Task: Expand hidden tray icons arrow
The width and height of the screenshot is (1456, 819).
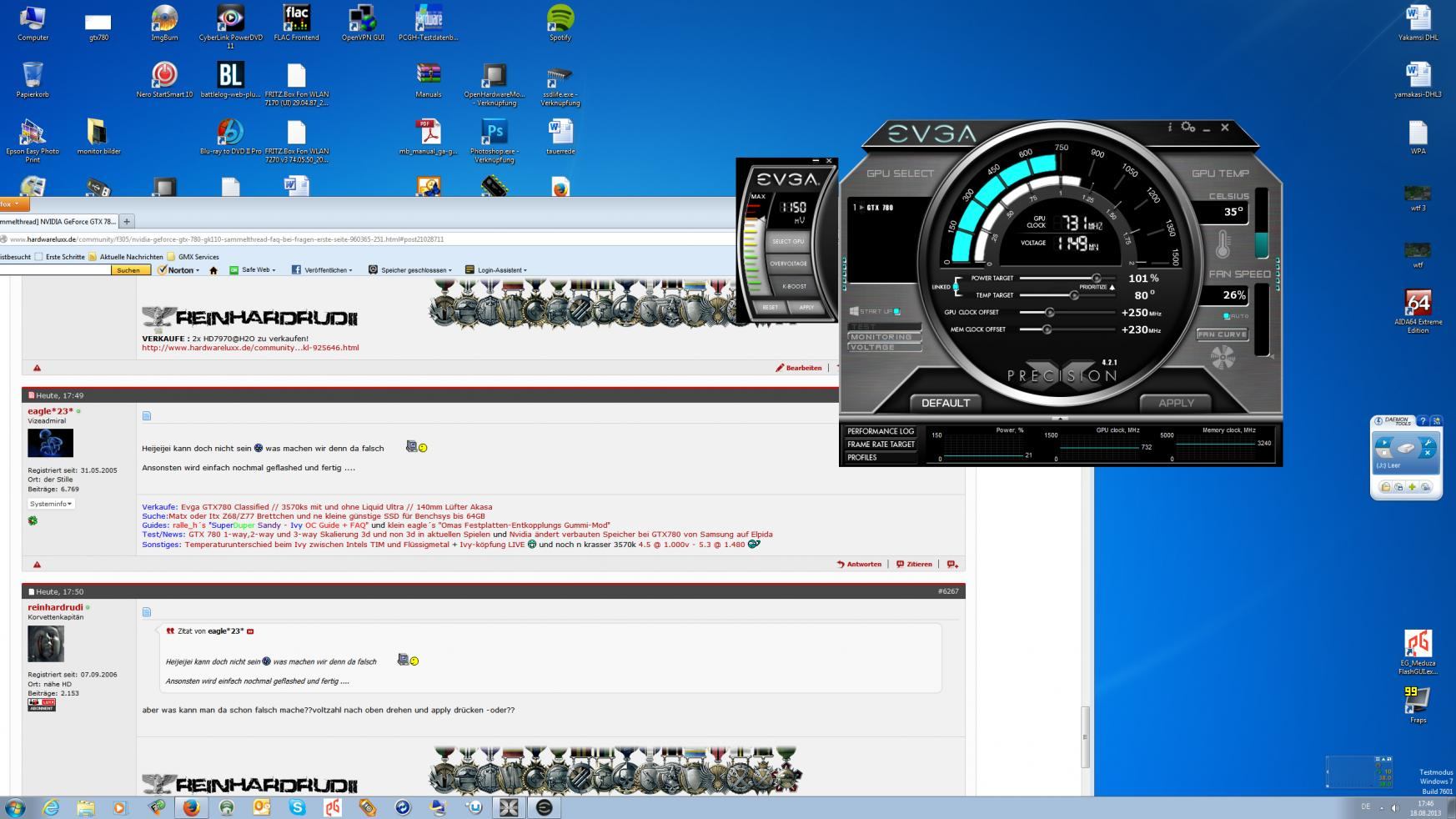Action: (1382, 807)
